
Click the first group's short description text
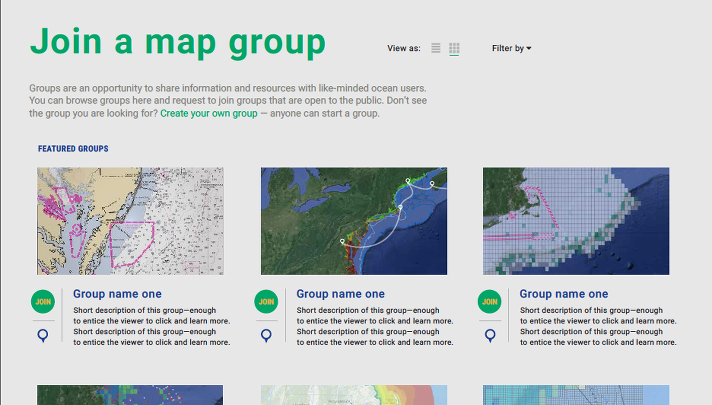[x=152, y=326]
